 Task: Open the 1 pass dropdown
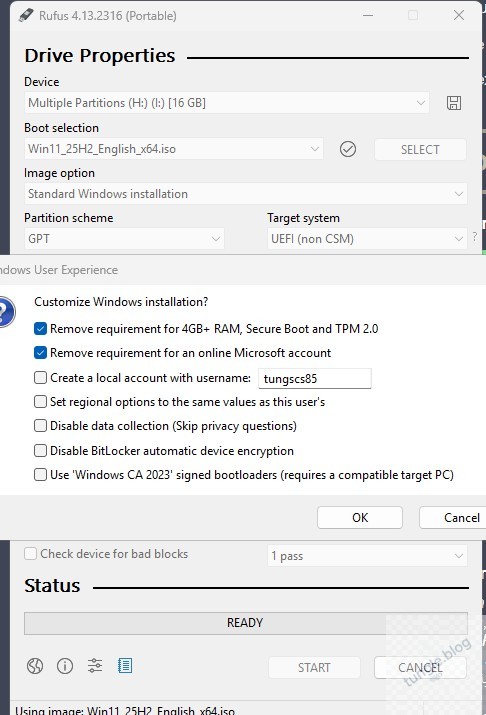(x=367, y=556)
